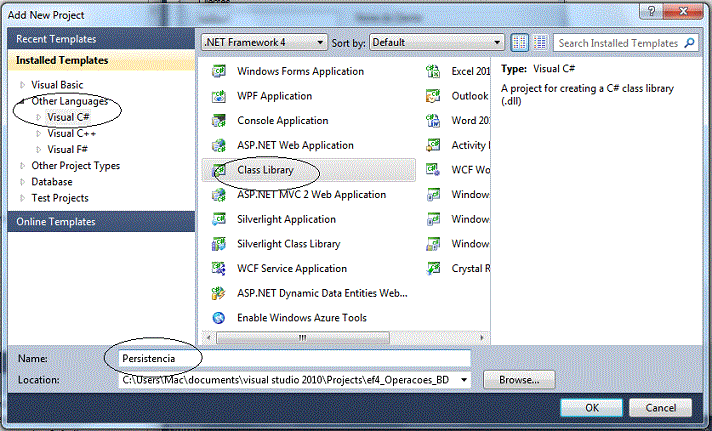Expand the Other Project Types node
Image resolution: width=712 pixels, height=431 pixels.
(22, 166)
